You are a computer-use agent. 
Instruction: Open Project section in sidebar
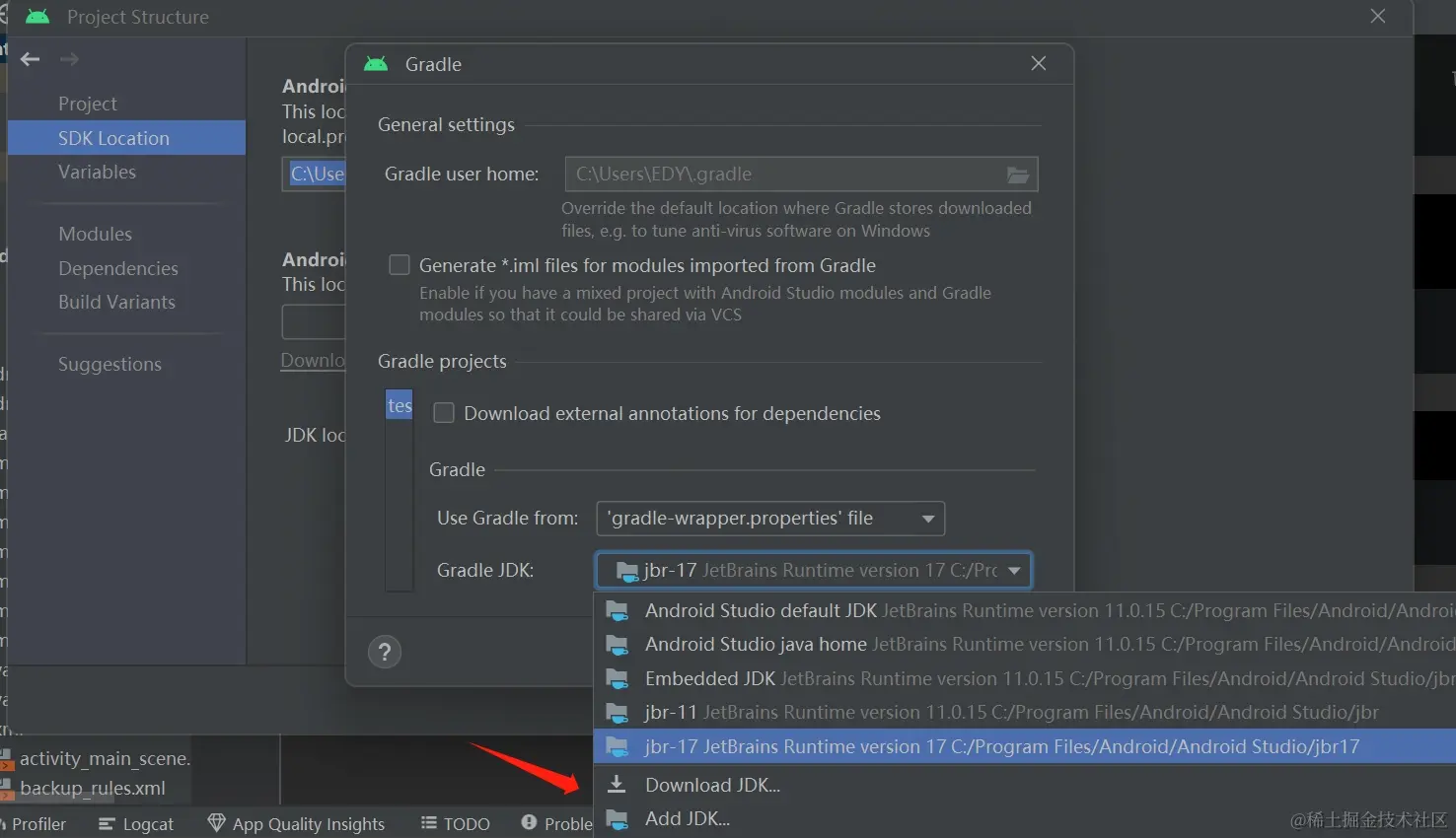click(87, 104)
